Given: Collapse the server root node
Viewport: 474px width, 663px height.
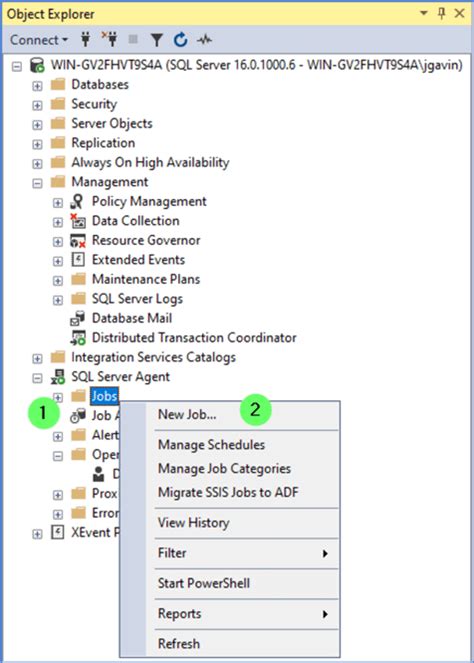Looking at the screenshot, I should (x=16, y=66).
